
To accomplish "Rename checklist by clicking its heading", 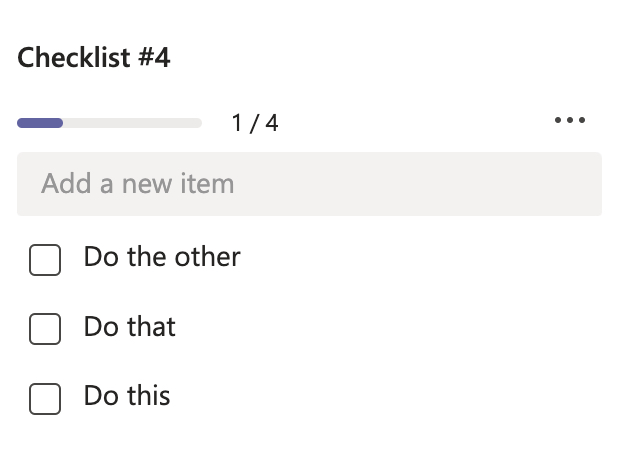I will point(94,58).
